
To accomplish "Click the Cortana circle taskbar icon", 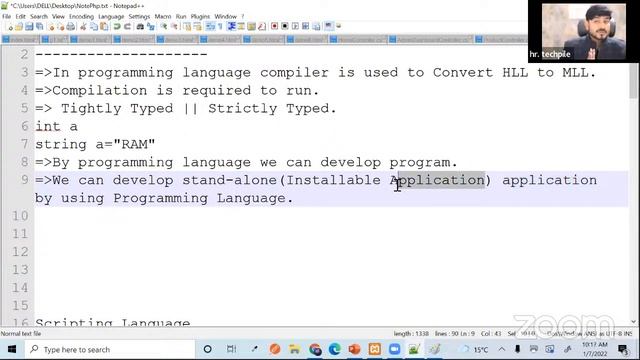I will pos(207,349).
